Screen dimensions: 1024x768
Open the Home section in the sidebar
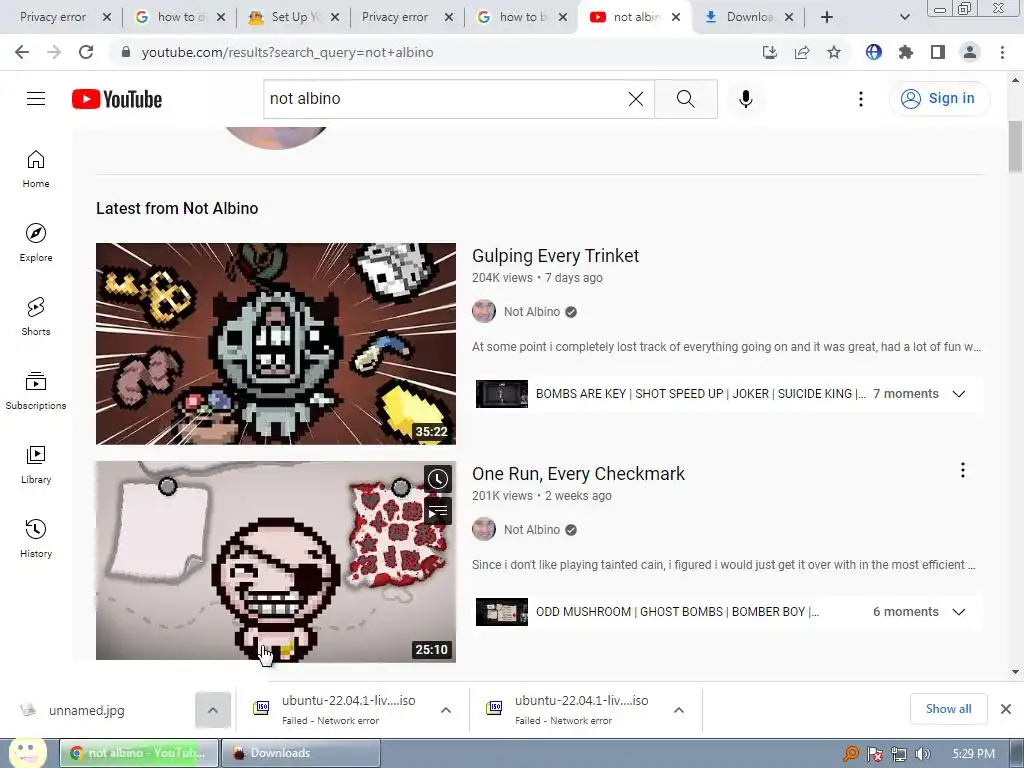click(36, 168)
